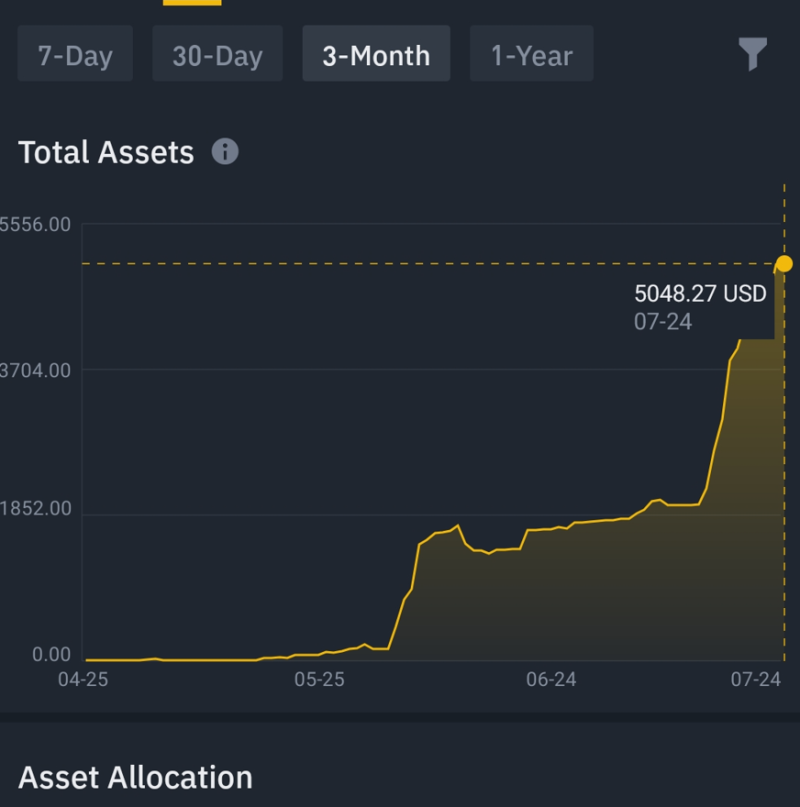Switch to the 30-Day range

(217, 54)
